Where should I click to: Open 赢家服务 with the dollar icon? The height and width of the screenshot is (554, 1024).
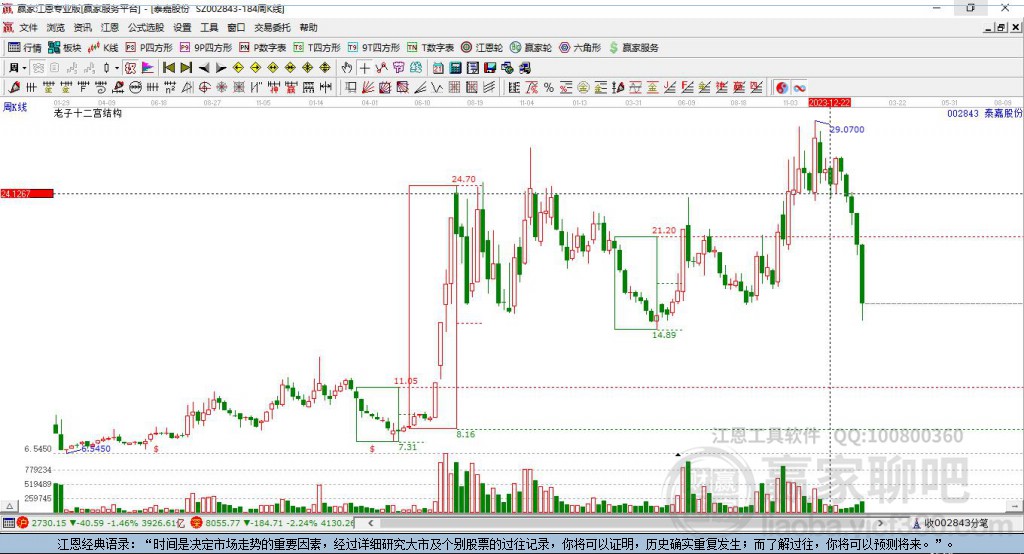tap(633, 48)
